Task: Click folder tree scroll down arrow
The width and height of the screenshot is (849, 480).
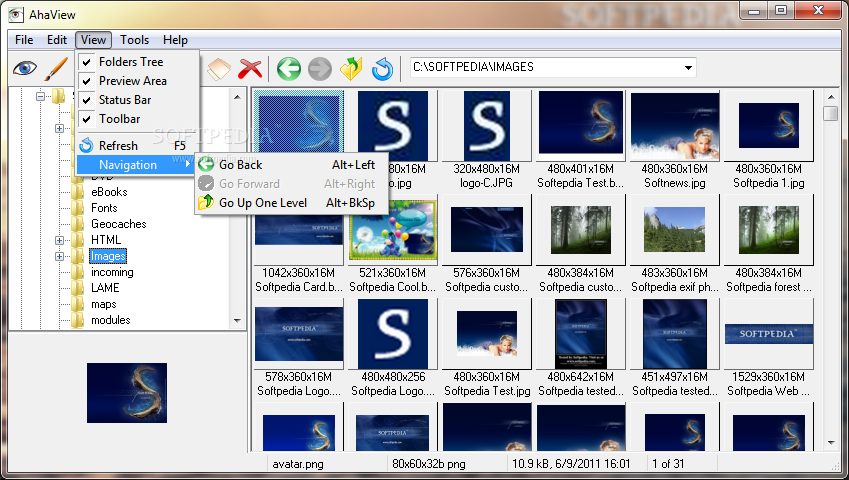Action: (237, 320)
